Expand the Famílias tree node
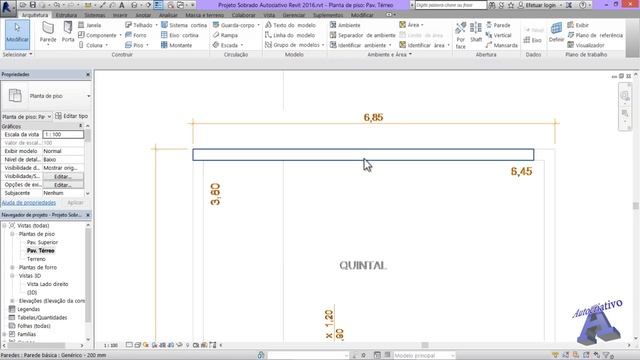The height and width of the screenshot is (360, 640). (4, 334)
